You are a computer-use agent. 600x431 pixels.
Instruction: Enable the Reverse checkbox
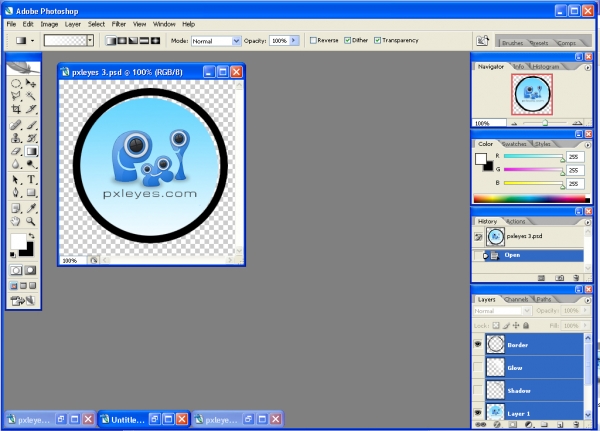pos(313,40)
